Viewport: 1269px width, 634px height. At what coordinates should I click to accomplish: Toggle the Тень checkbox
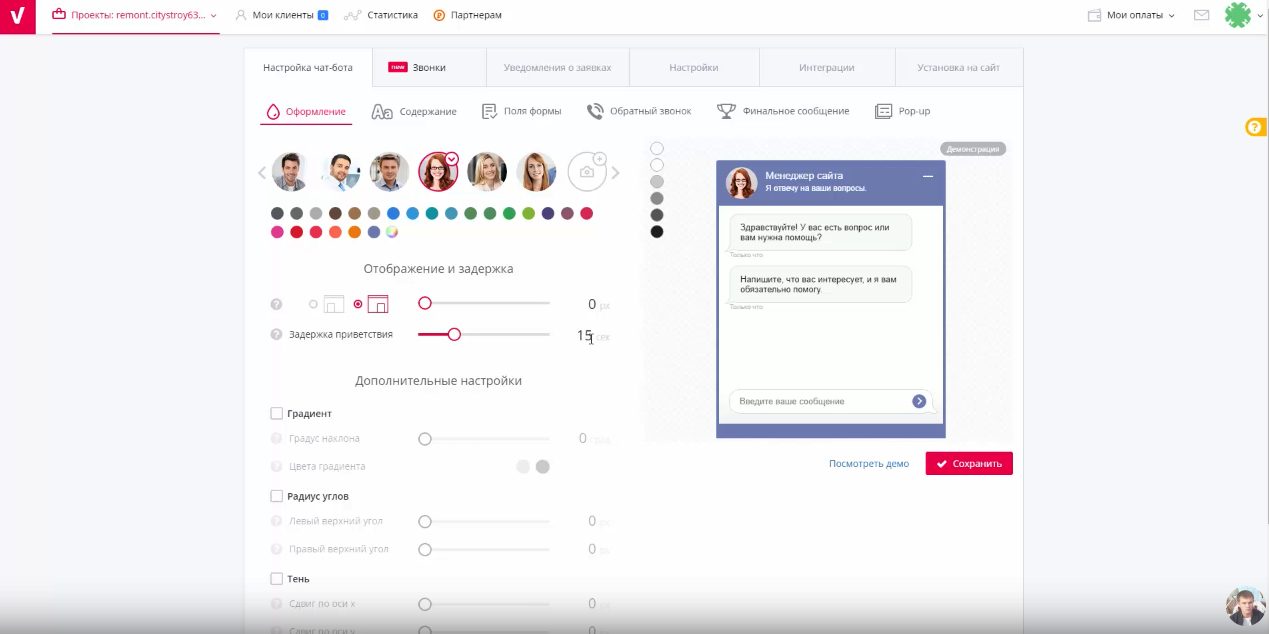coord(277,579)
